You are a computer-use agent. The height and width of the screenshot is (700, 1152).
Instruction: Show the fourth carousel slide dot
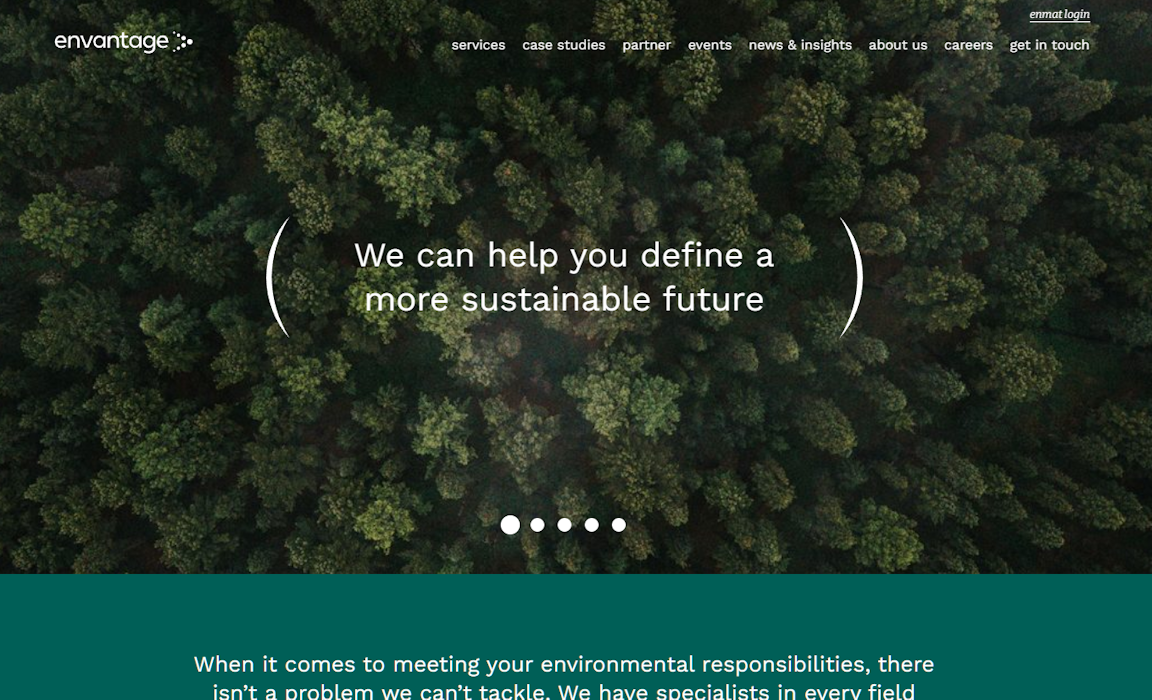tap(591, 525)
